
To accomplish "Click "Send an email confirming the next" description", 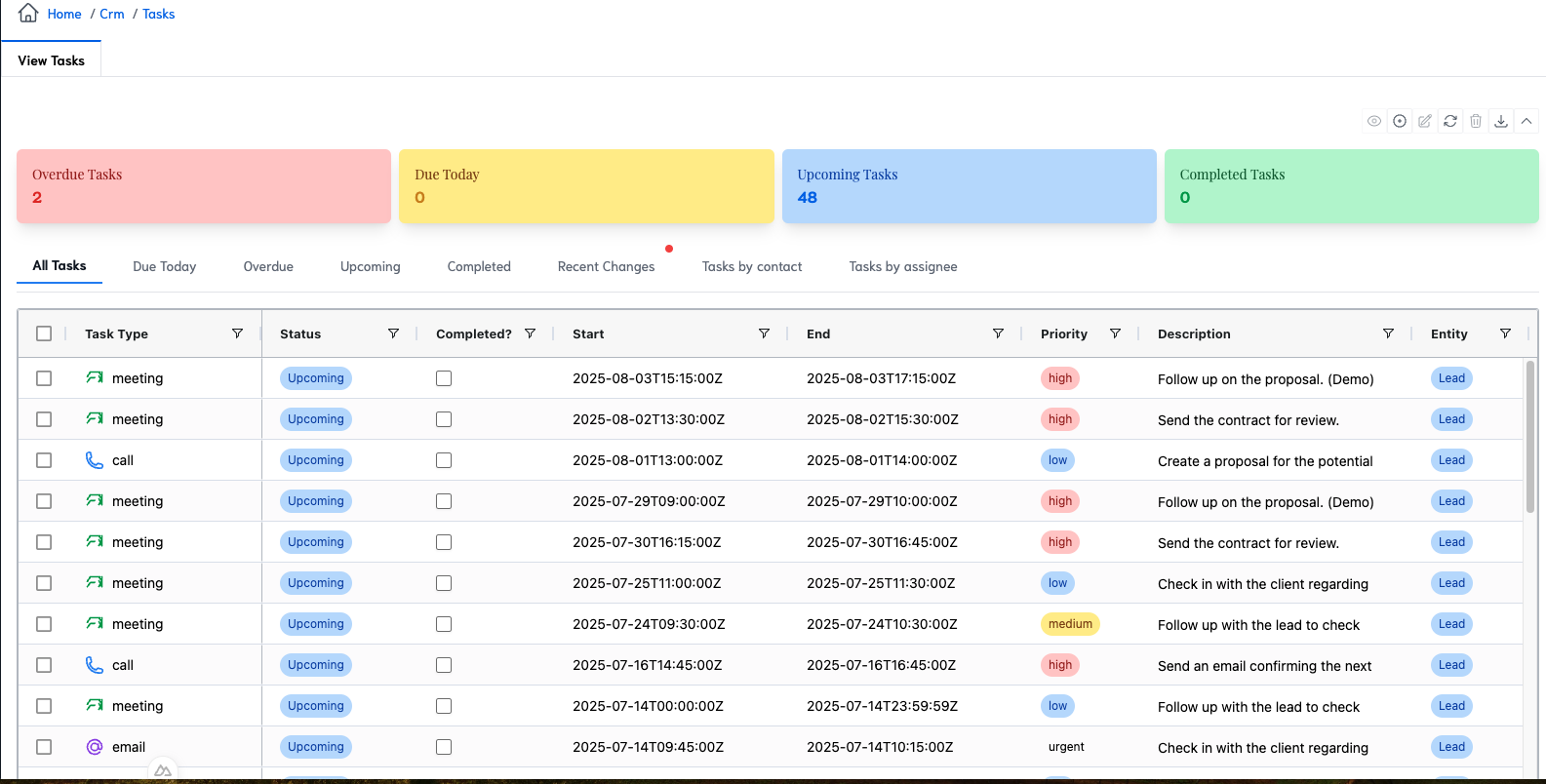I will click(1264, 666).
